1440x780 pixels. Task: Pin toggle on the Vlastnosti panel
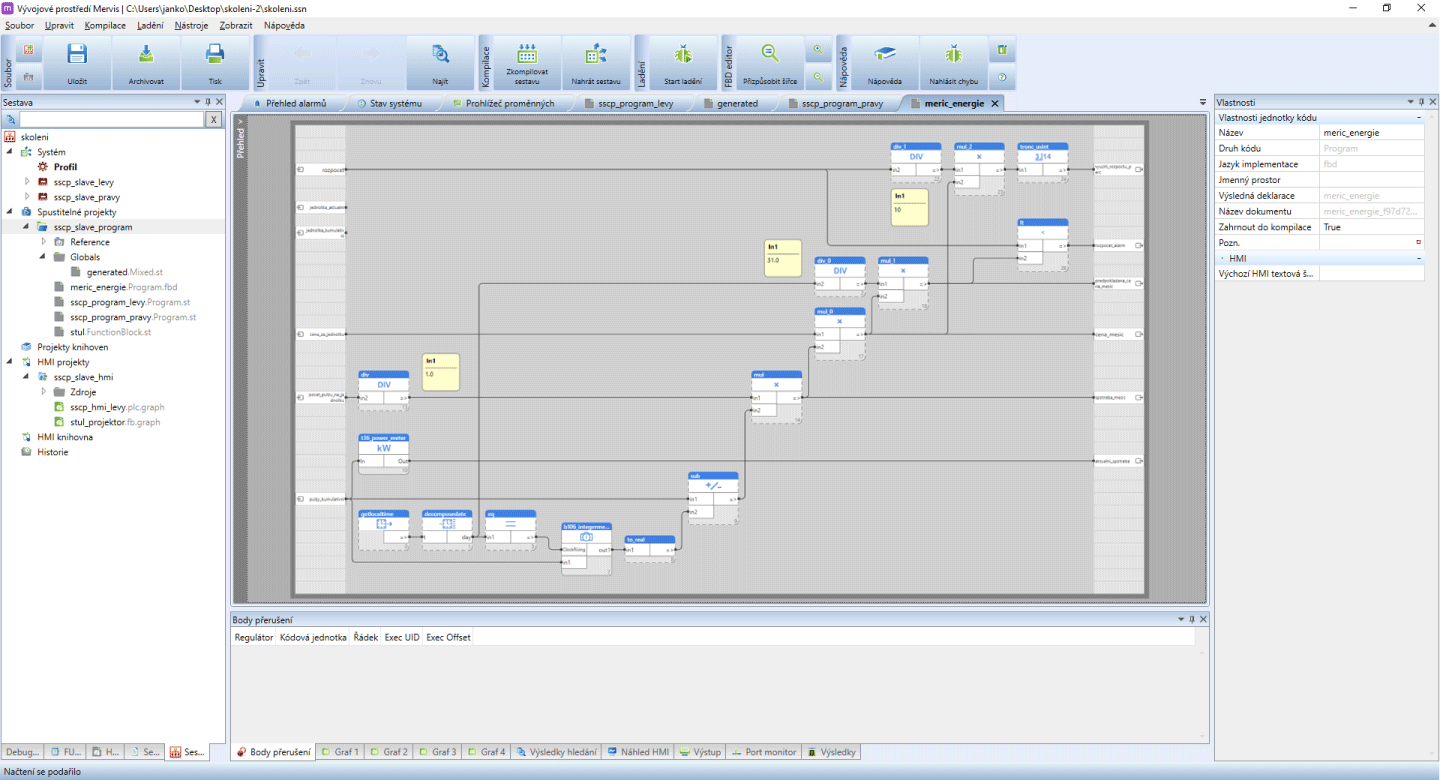(1421, 102)
